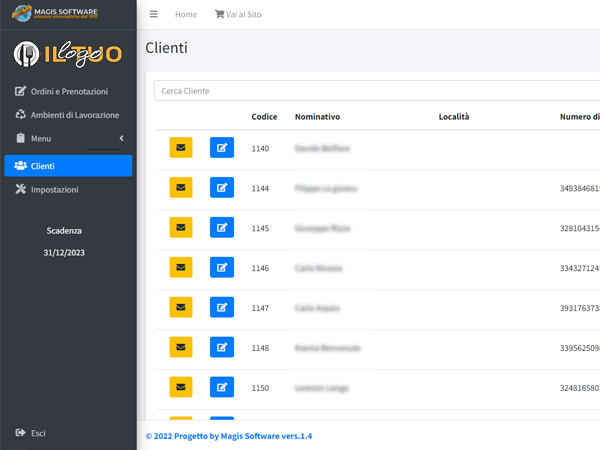Focus the Cerca Cliente search field

click(x=377, y=91)
